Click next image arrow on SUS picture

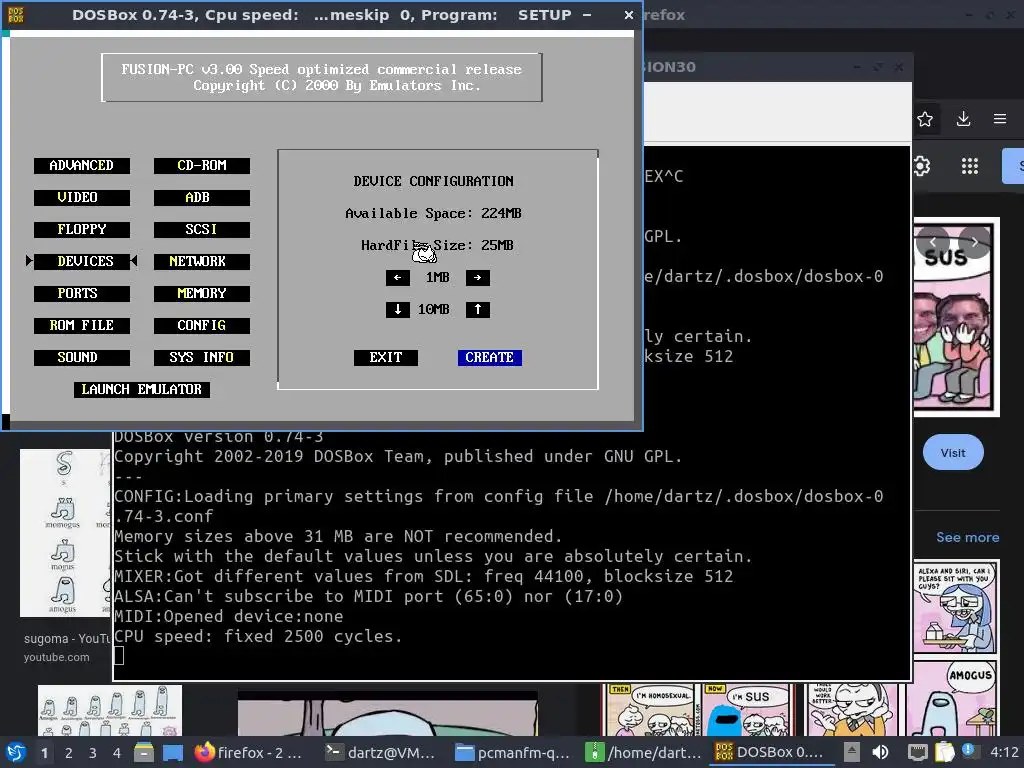(x=974, y=242)
